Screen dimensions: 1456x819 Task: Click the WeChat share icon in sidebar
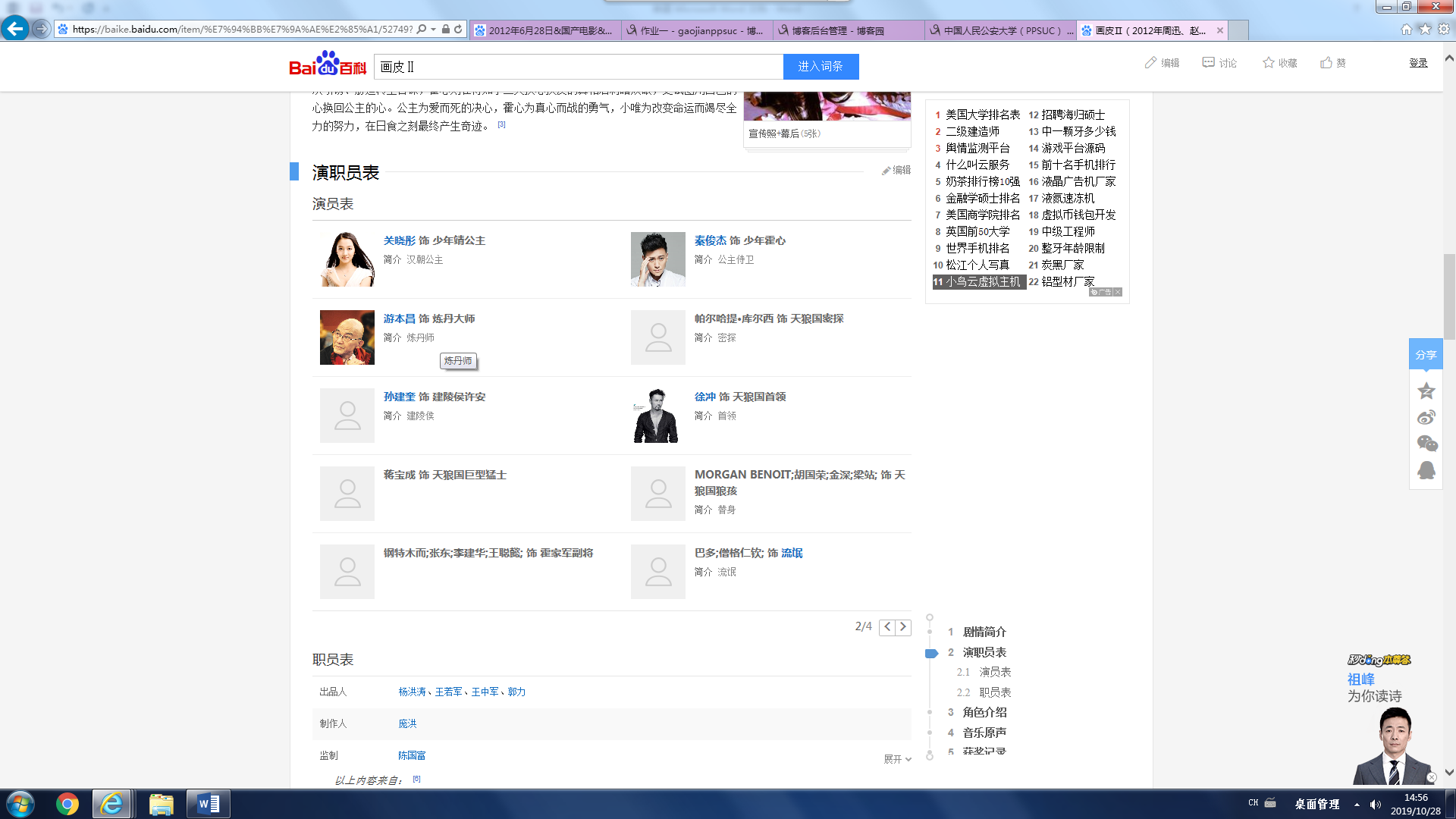(1426, 444)
